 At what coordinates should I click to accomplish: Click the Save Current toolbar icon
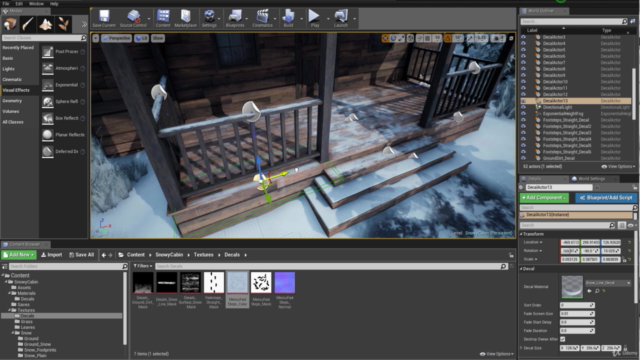click(x=104, y=19)
